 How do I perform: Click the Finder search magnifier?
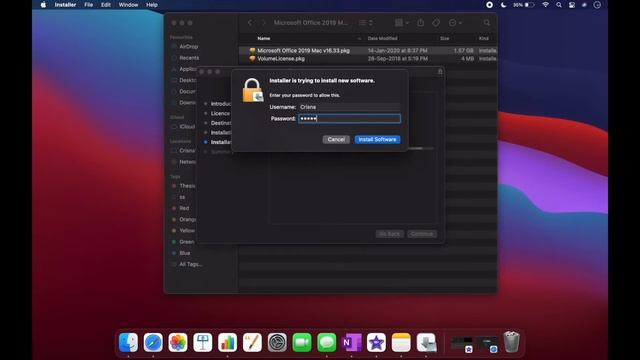(487, 23)
